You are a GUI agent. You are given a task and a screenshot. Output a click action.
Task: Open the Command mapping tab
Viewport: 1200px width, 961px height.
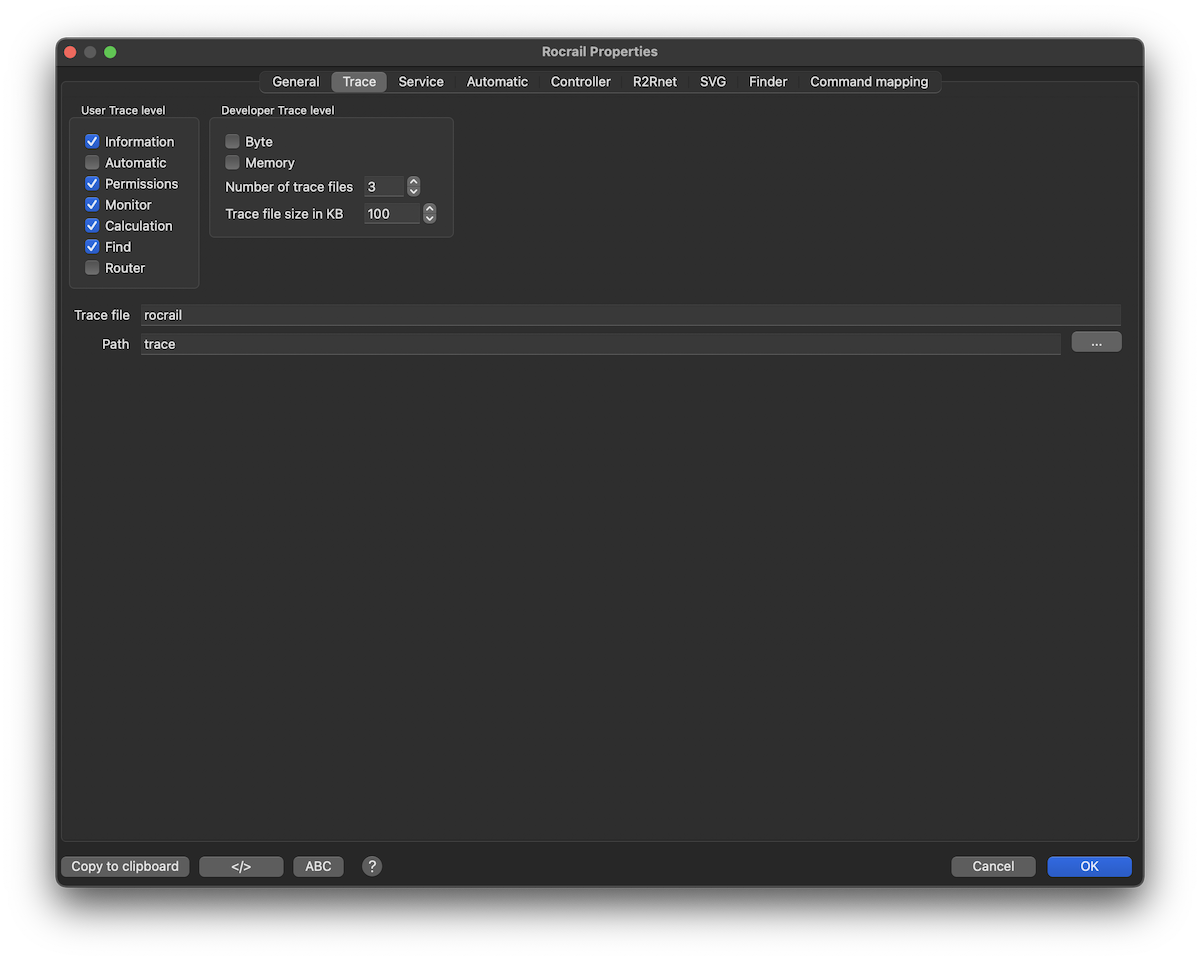[868, 82]
